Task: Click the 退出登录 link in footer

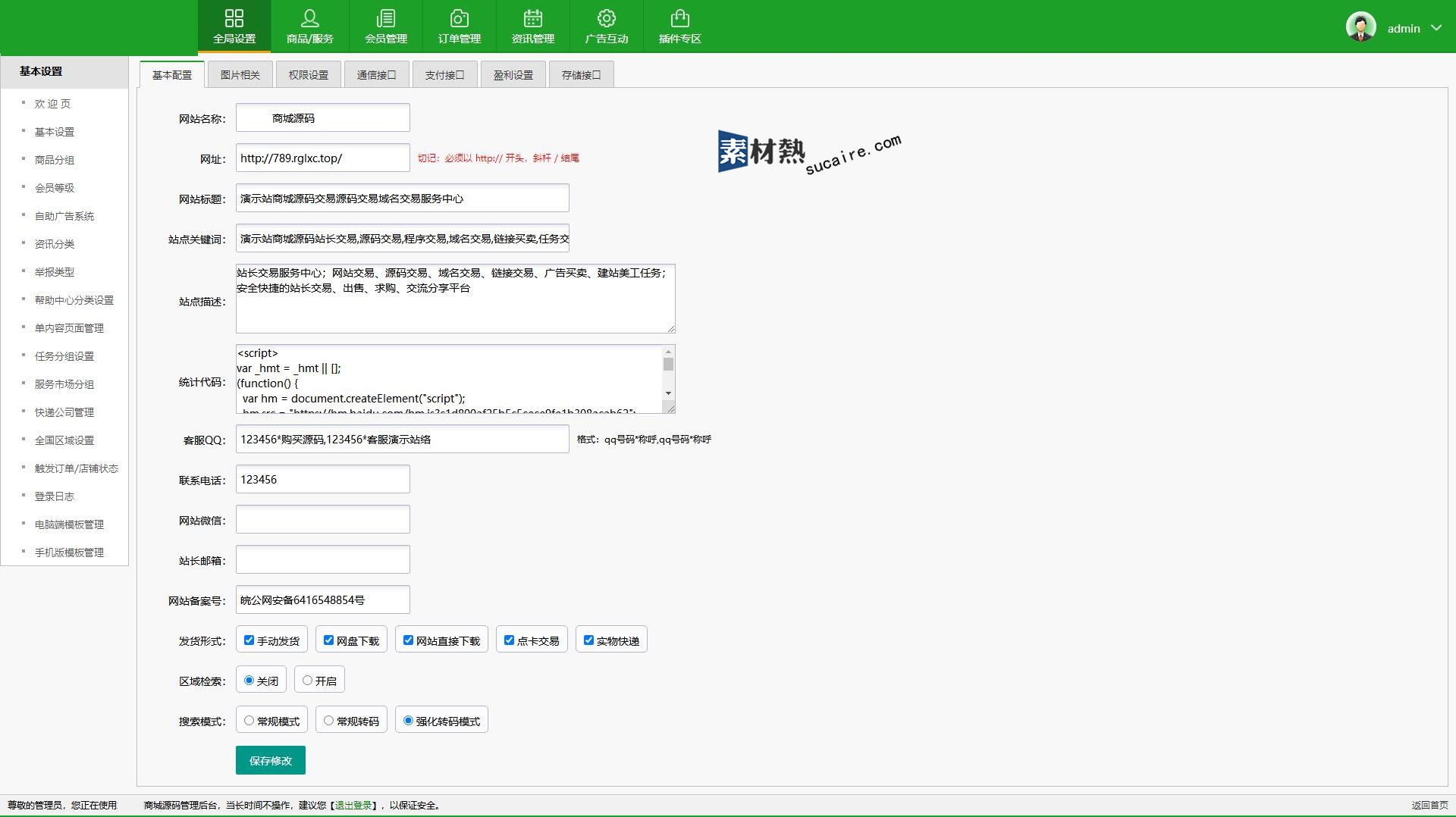Action: click(353, 806)
